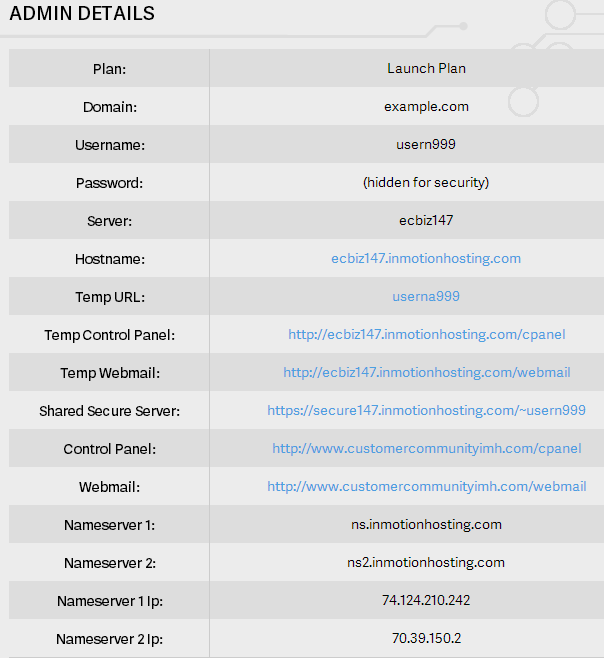Click the Password row label
Screen dimensions: 604x658
click(110, 183)
